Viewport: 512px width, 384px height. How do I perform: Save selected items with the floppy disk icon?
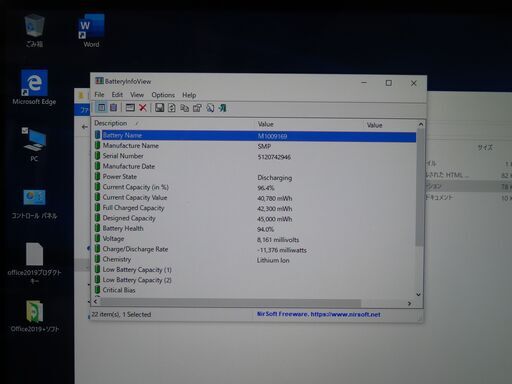(x=159, y=107)
